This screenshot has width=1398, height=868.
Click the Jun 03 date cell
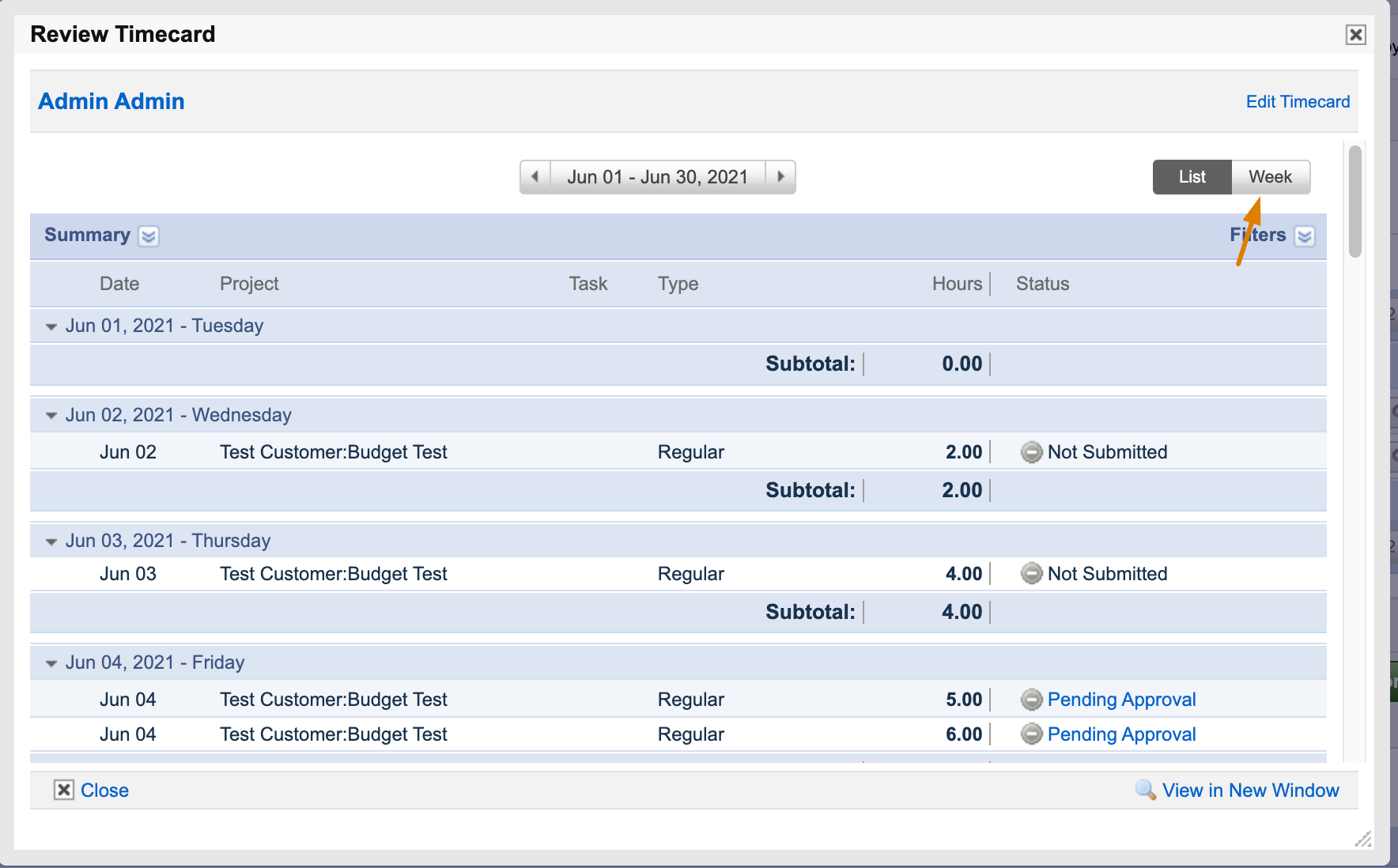point(128,574)
